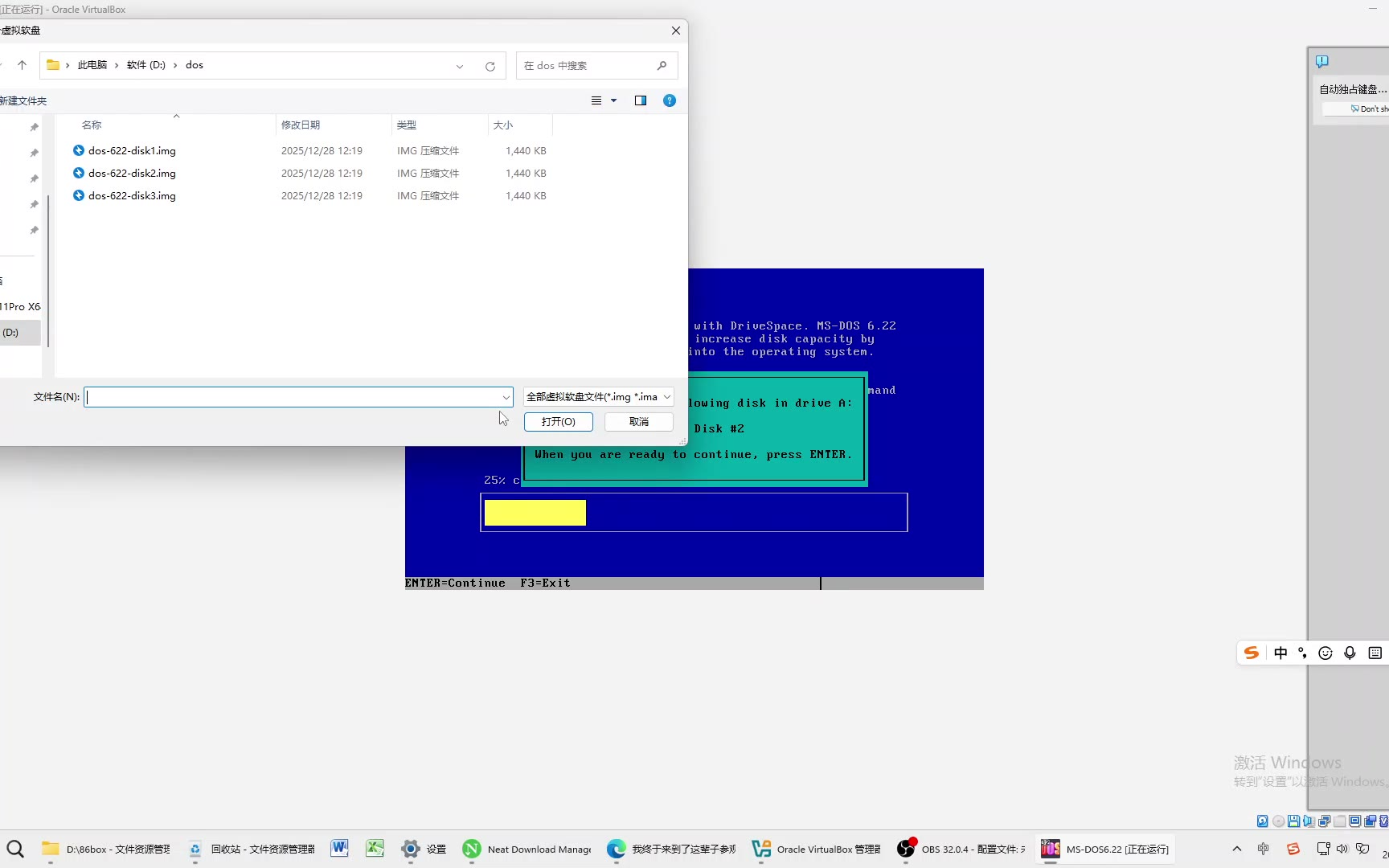
Task: Click Sogou emoji face icon
Action: (1325, 653)
